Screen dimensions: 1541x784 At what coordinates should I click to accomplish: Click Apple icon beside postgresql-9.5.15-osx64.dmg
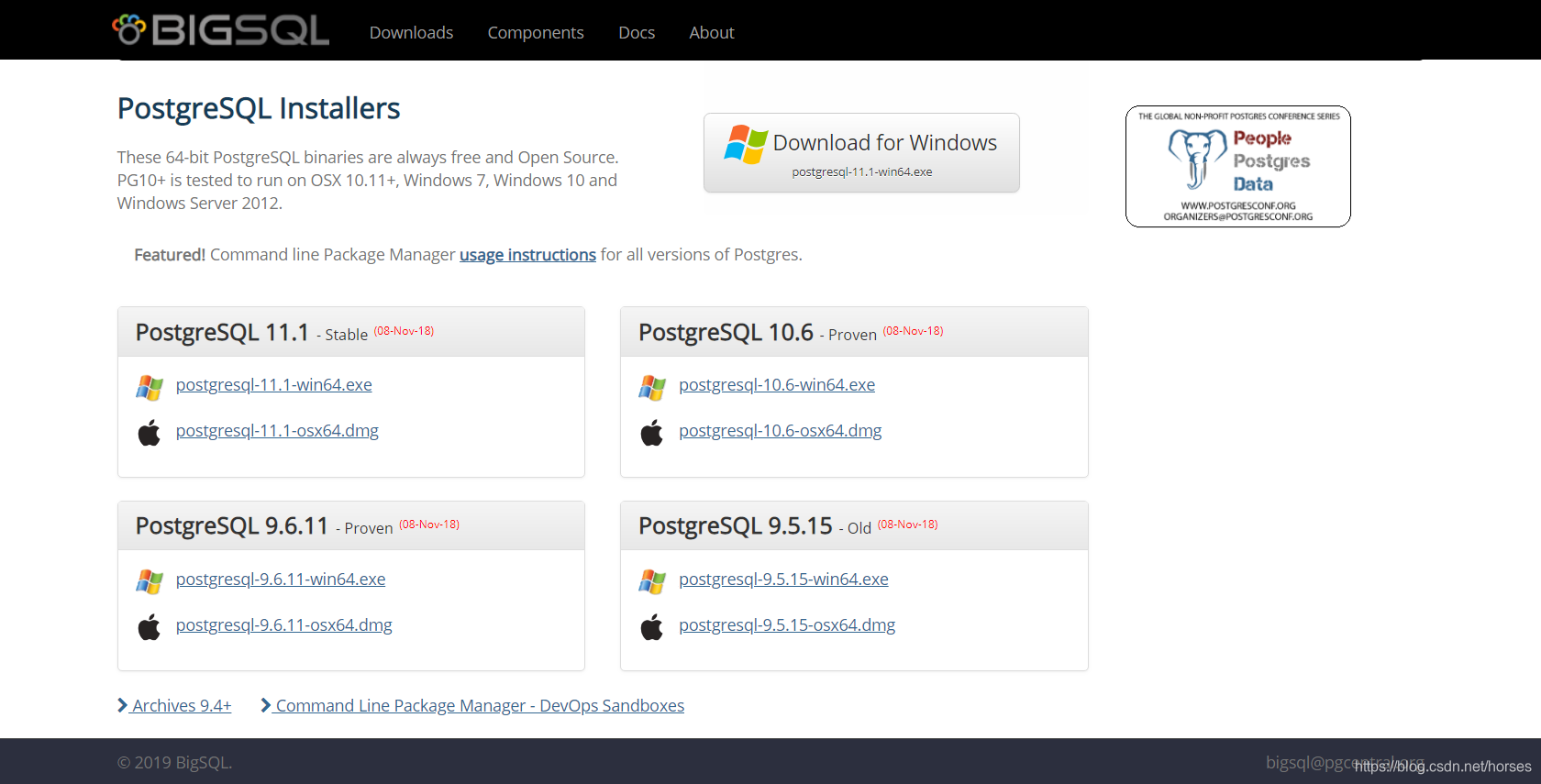point(652,626)
